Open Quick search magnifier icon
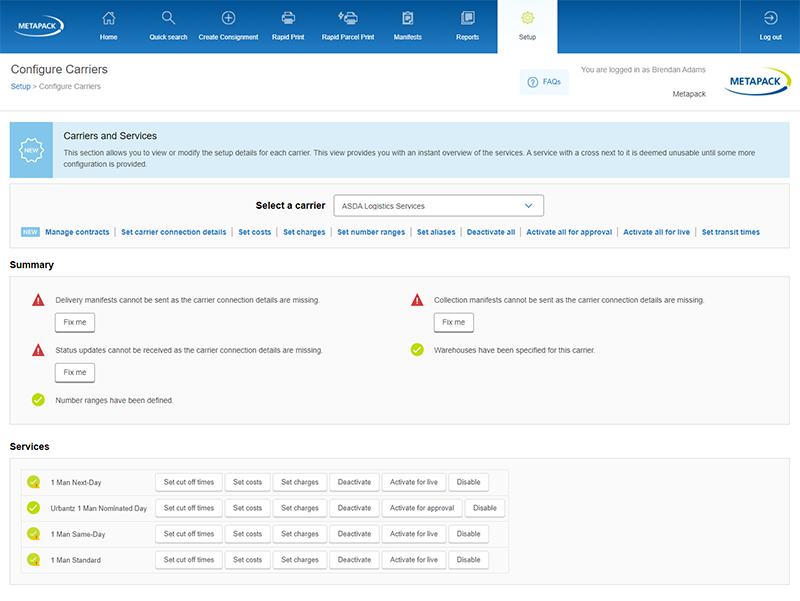The width and height of the screenshot is (800, 601). coord(168,18)
